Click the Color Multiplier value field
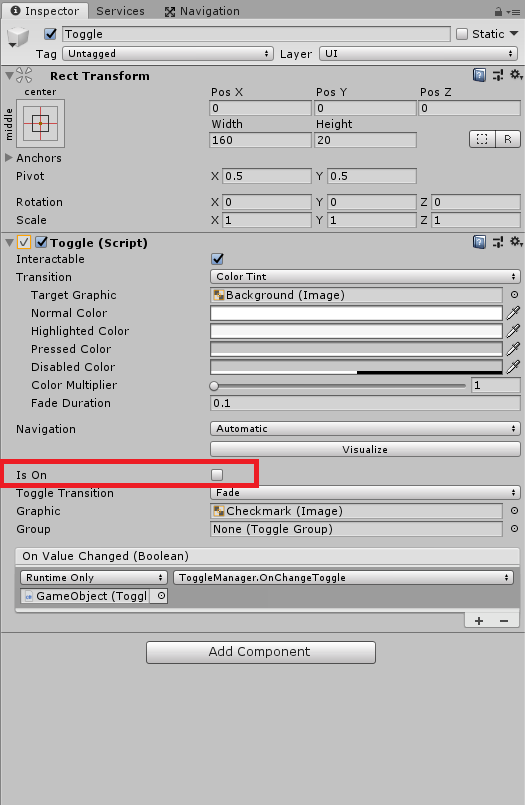Viewport: 525px width, 805px height. click(x=496, y=385)
